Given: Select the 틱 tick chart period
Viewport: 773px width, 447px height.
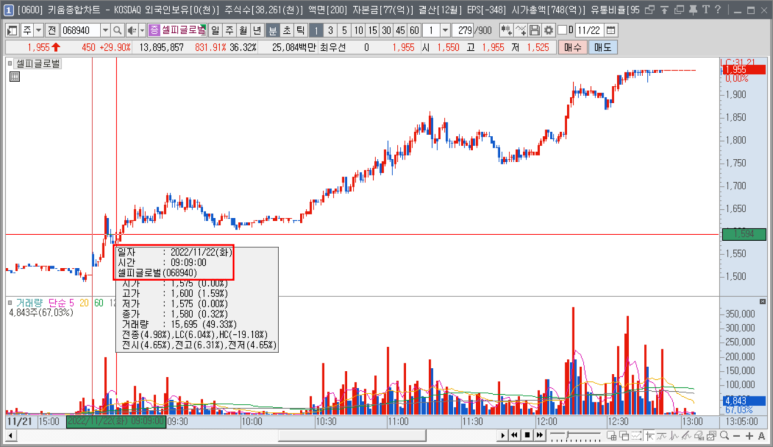Looking at the screenshot, I should point(300,31).
